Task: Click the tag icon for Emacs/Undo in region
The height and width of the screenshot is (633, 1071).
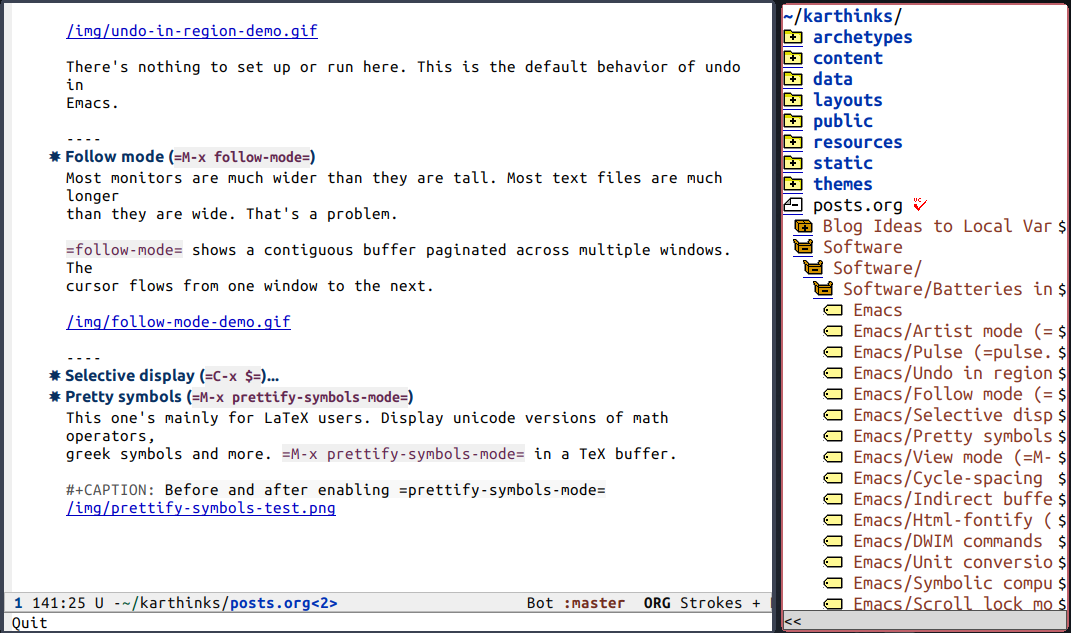Action: (833, 374)
